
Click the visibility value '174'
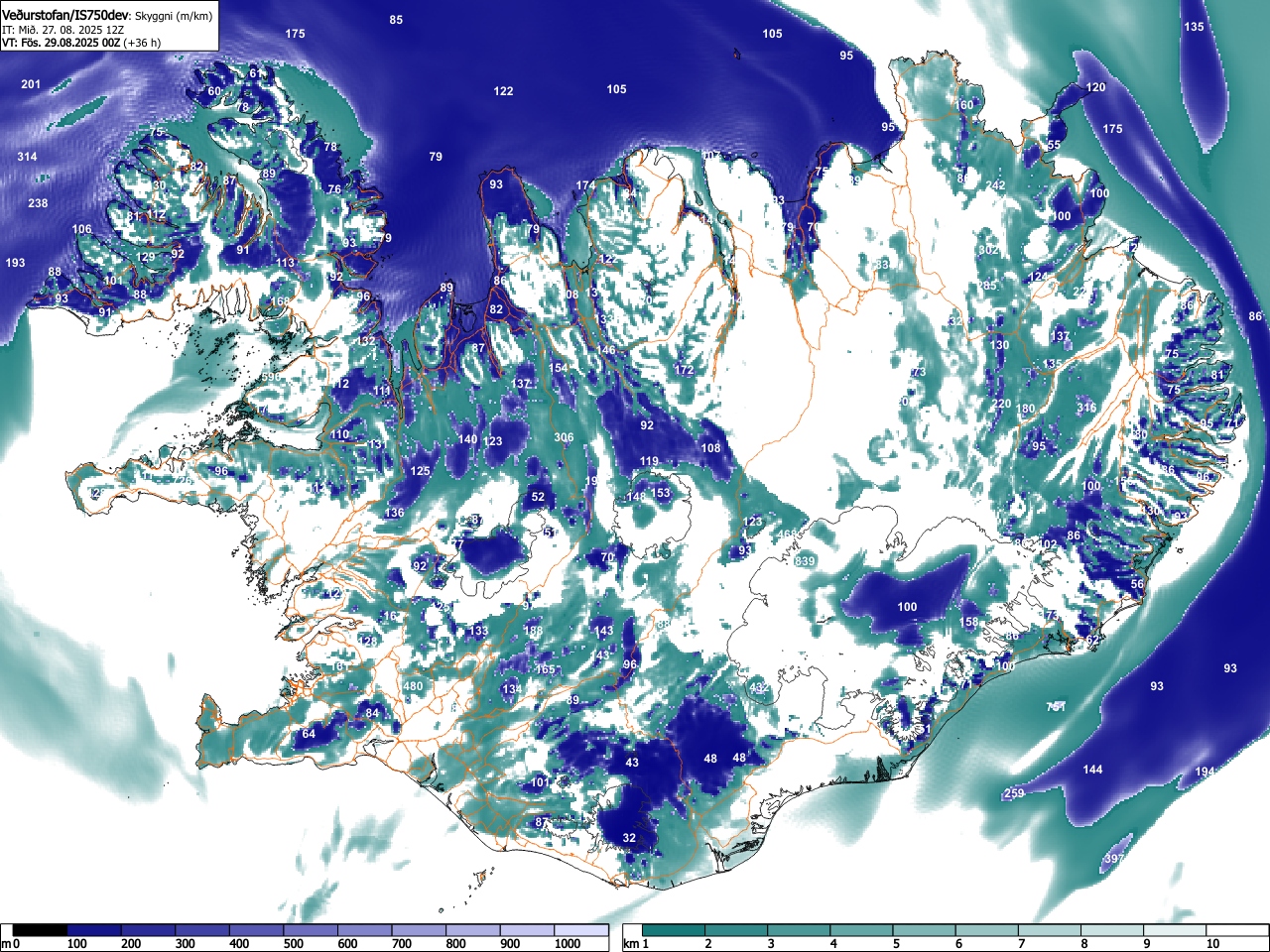[x=585, y=185]
